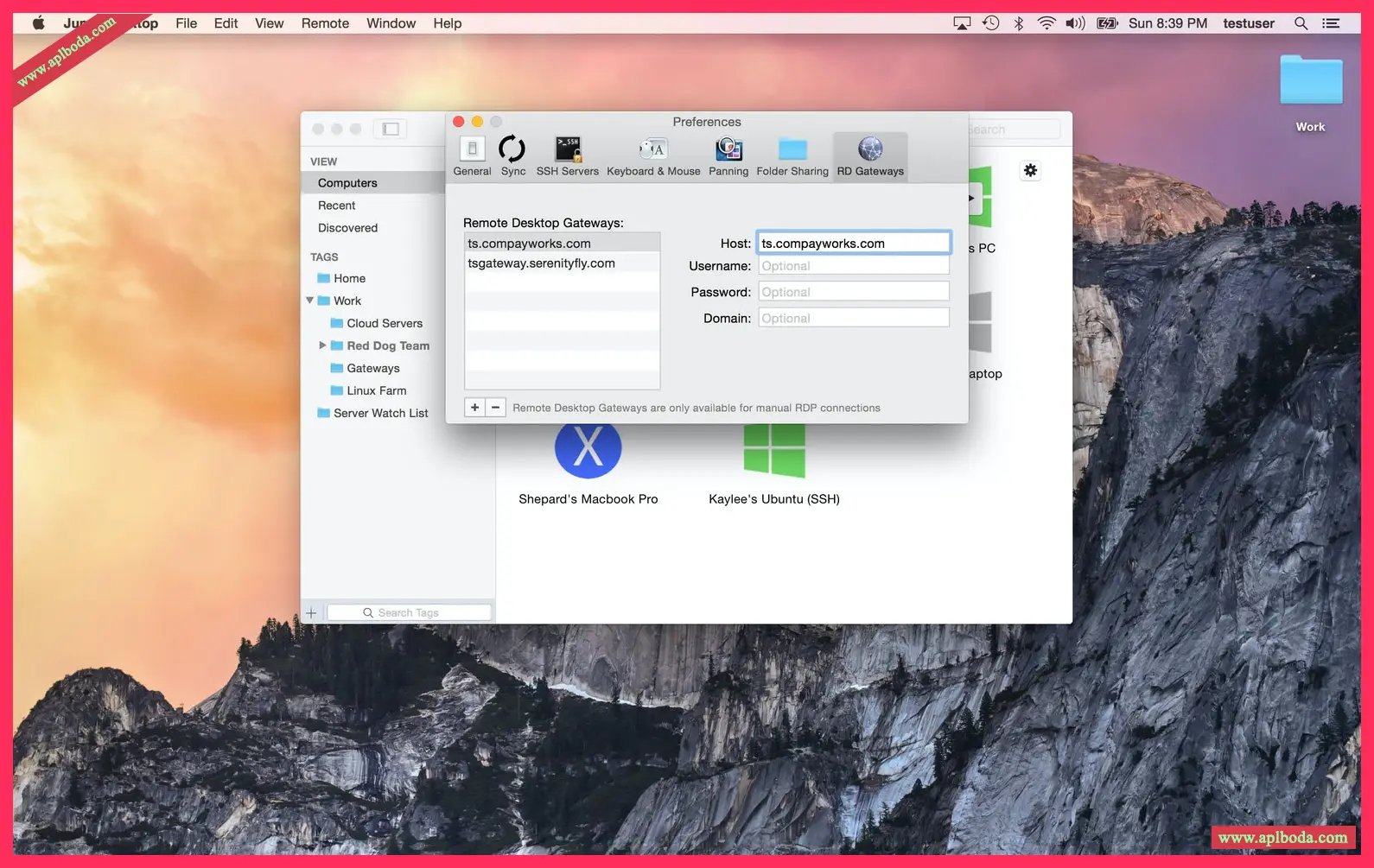
Task: Open the Folder Sharing preferences pane
Action: click(792, 156)
